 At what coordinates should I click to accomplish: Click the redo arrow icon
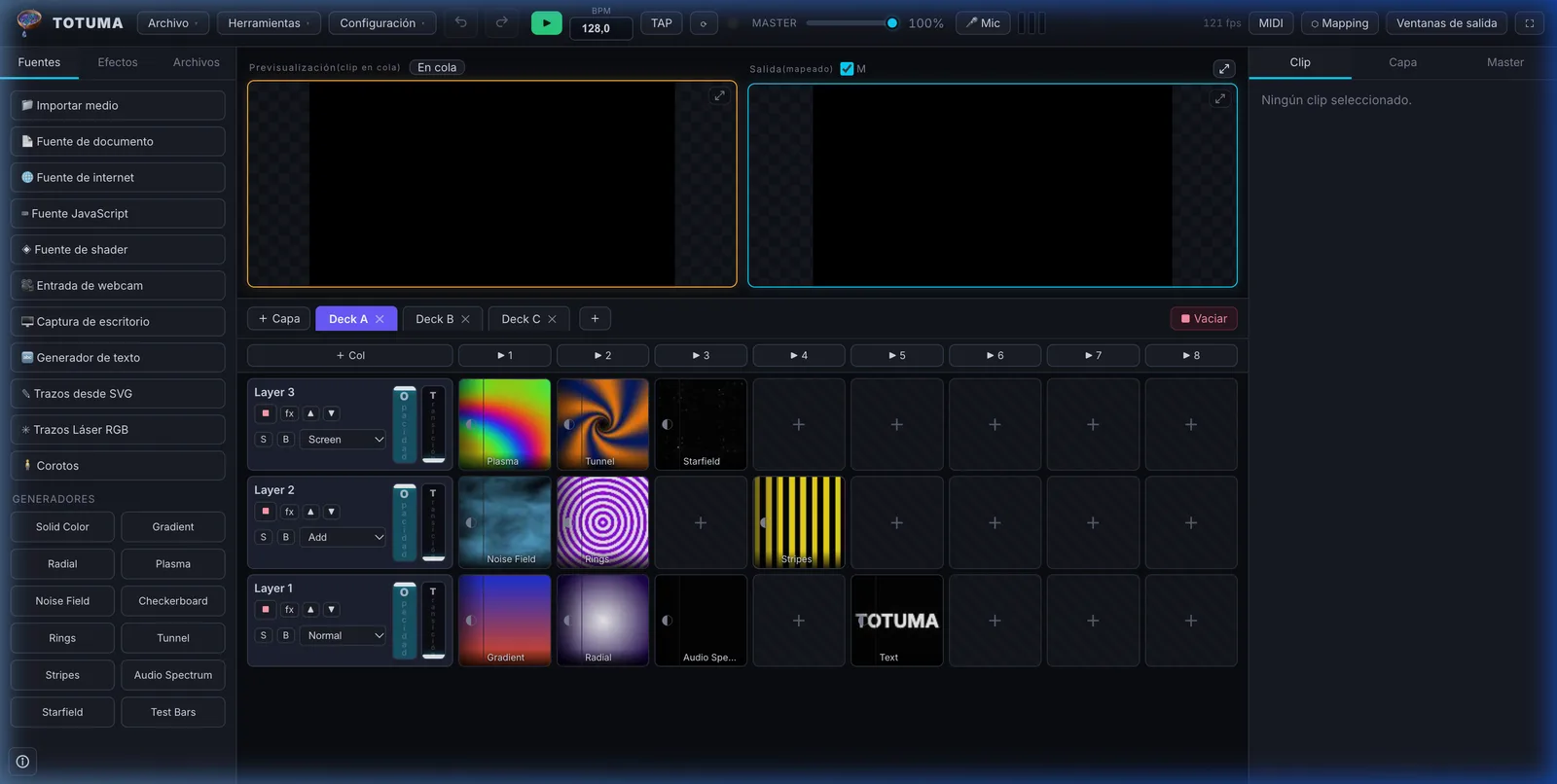502,22
